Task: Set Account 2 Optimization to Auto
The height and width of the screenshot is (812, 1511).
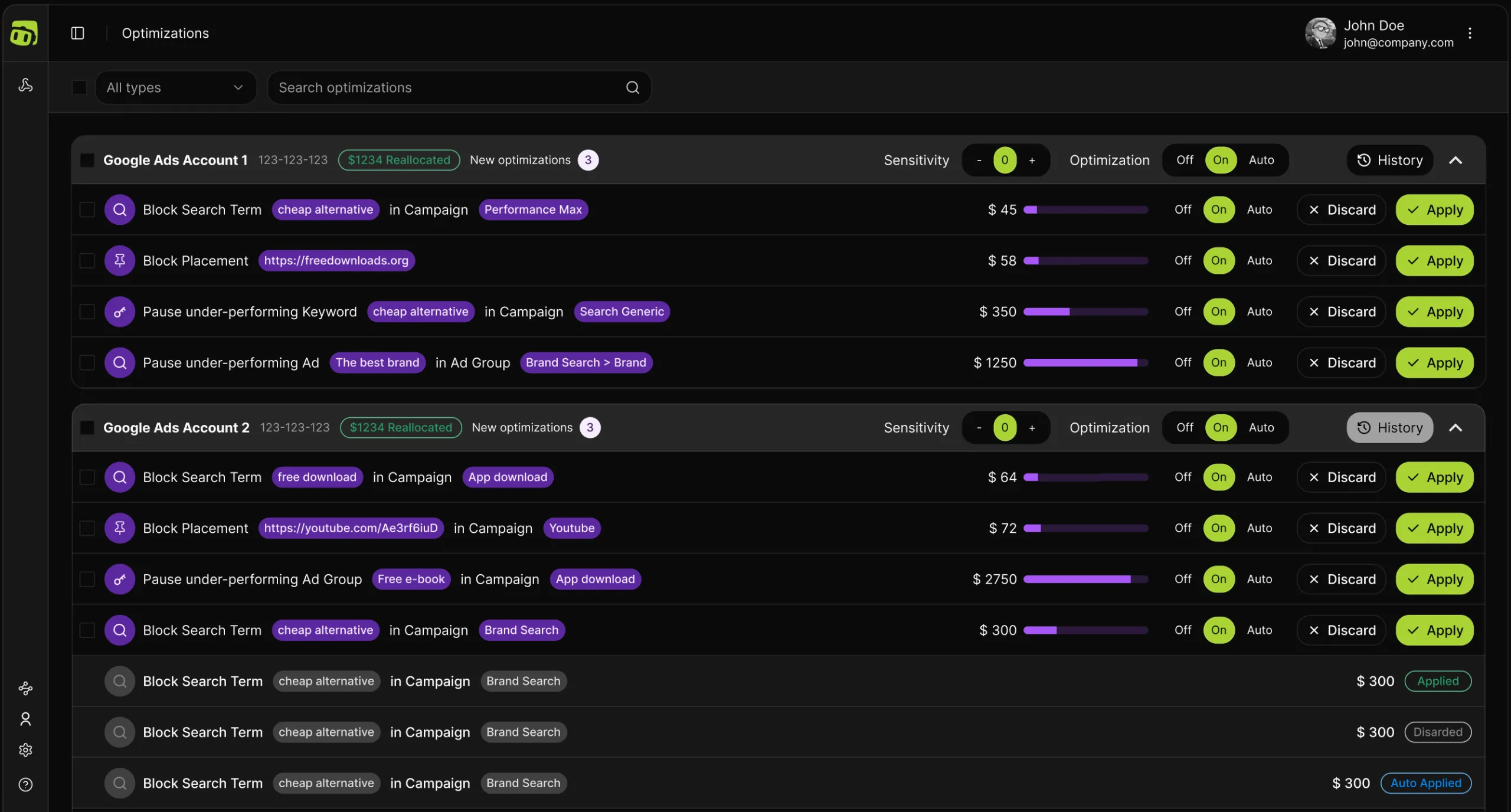Action: pyautogui.click(x=1261, y=428)
